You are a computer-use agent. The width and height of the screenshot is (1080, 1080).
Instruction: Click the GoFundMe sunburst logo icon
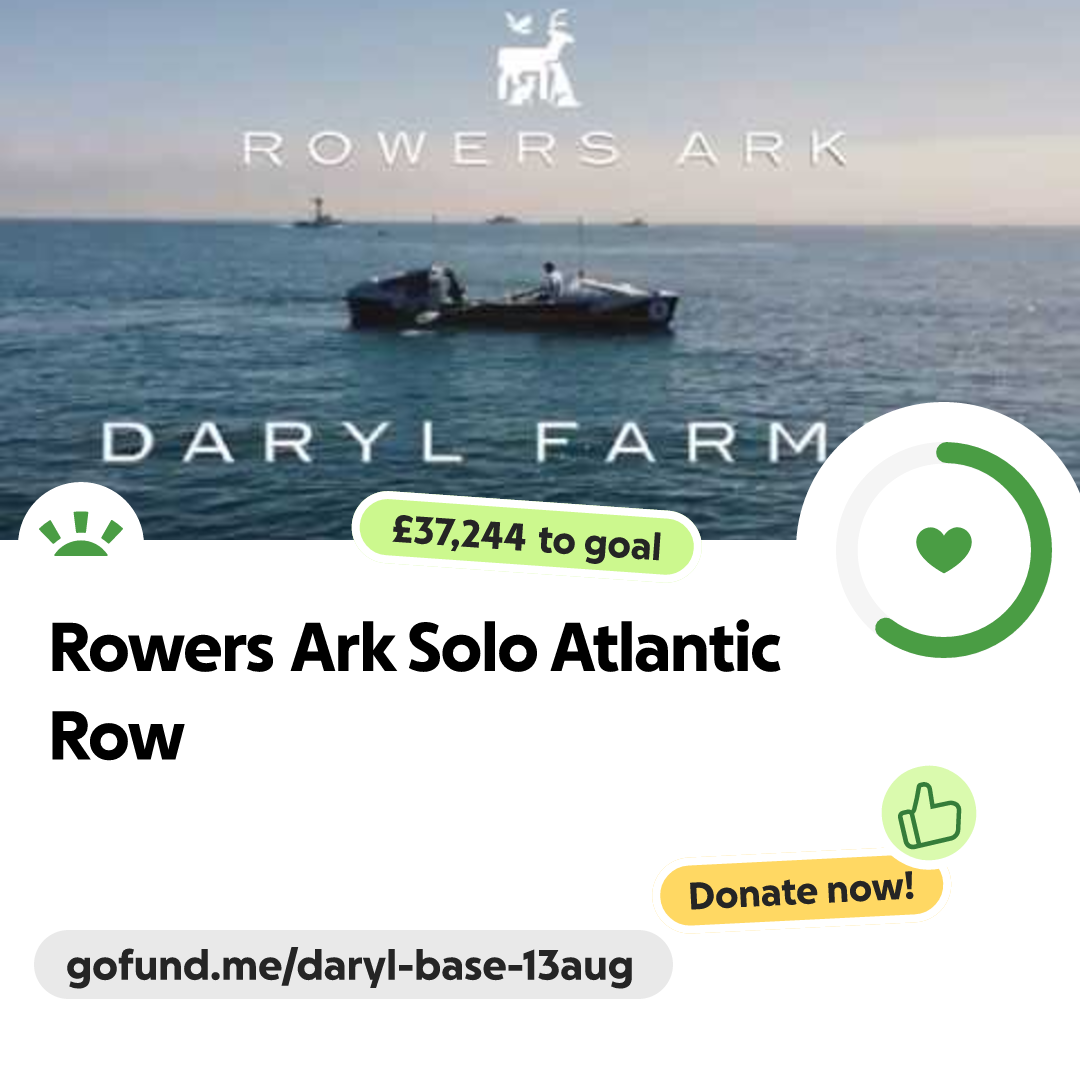click(81, 534)
